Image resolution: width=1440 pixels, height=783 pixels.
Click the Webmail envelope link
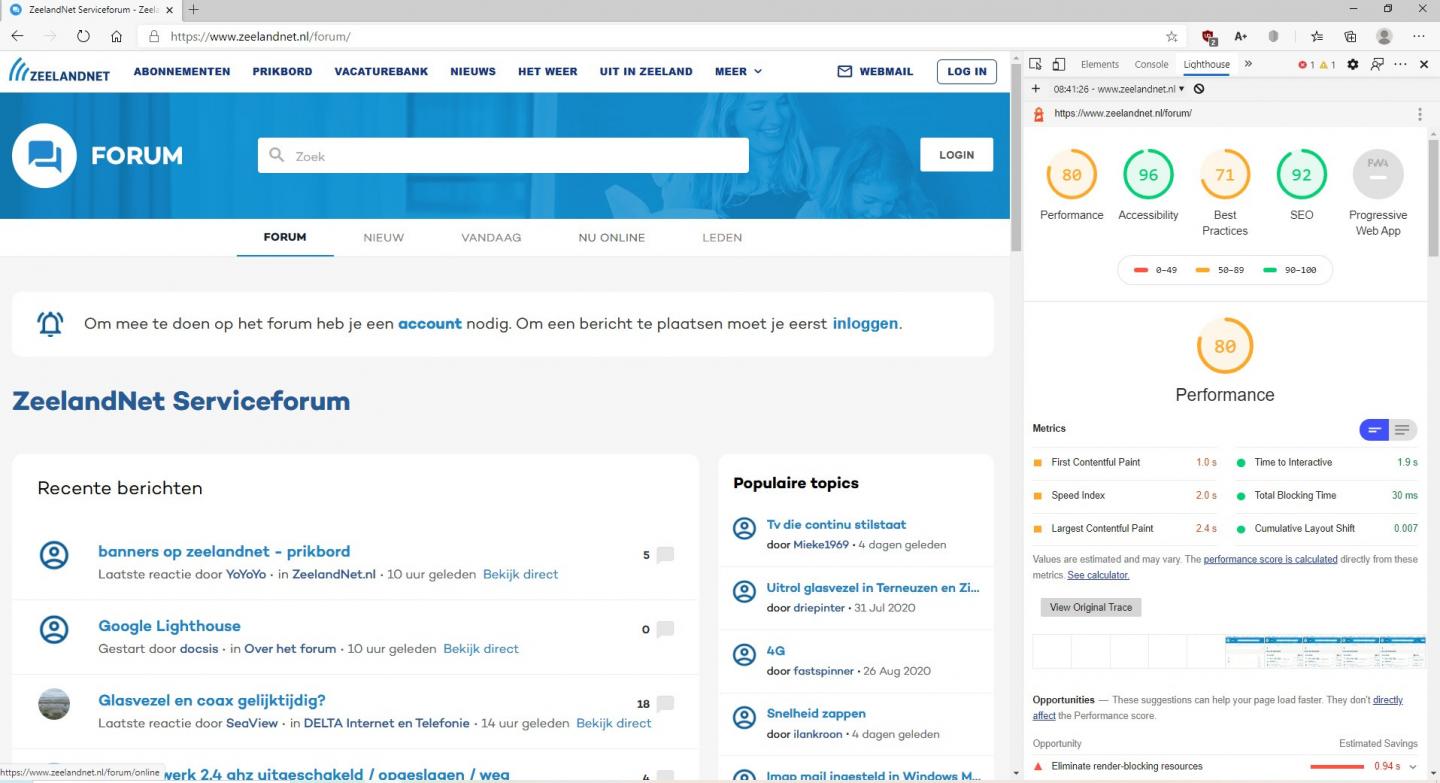(x=875, y=71)
